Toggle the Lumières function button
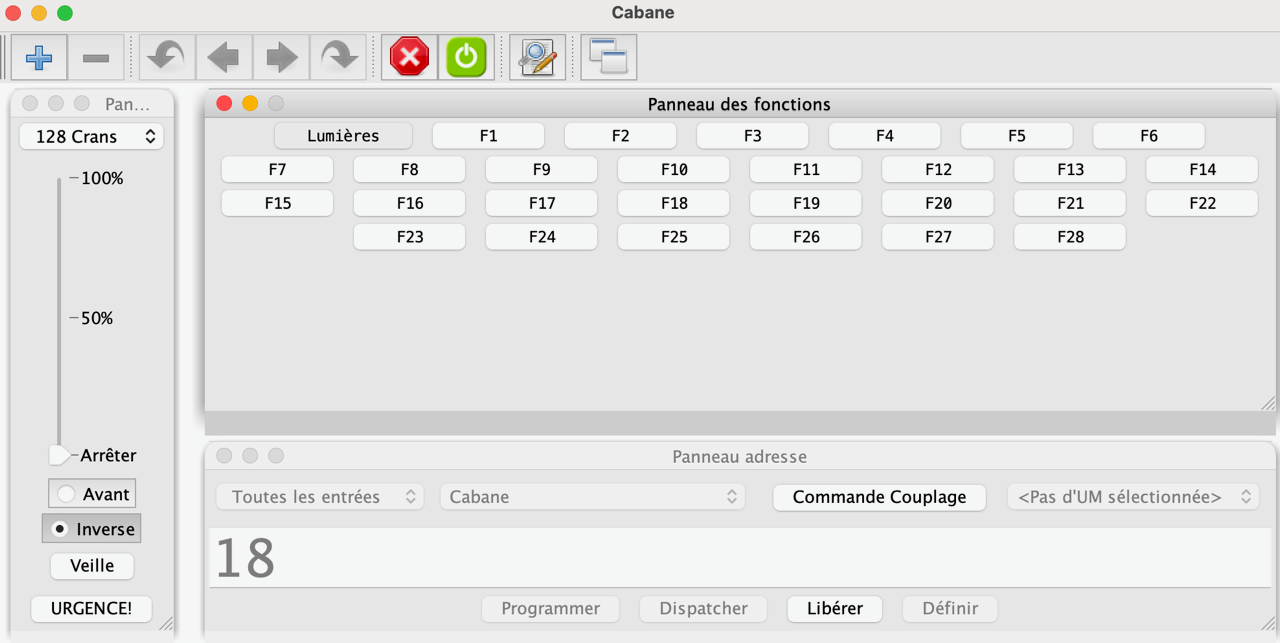The width and height of the screenshot is (1280, 643). pyautogui.click(x=343, y=136)
